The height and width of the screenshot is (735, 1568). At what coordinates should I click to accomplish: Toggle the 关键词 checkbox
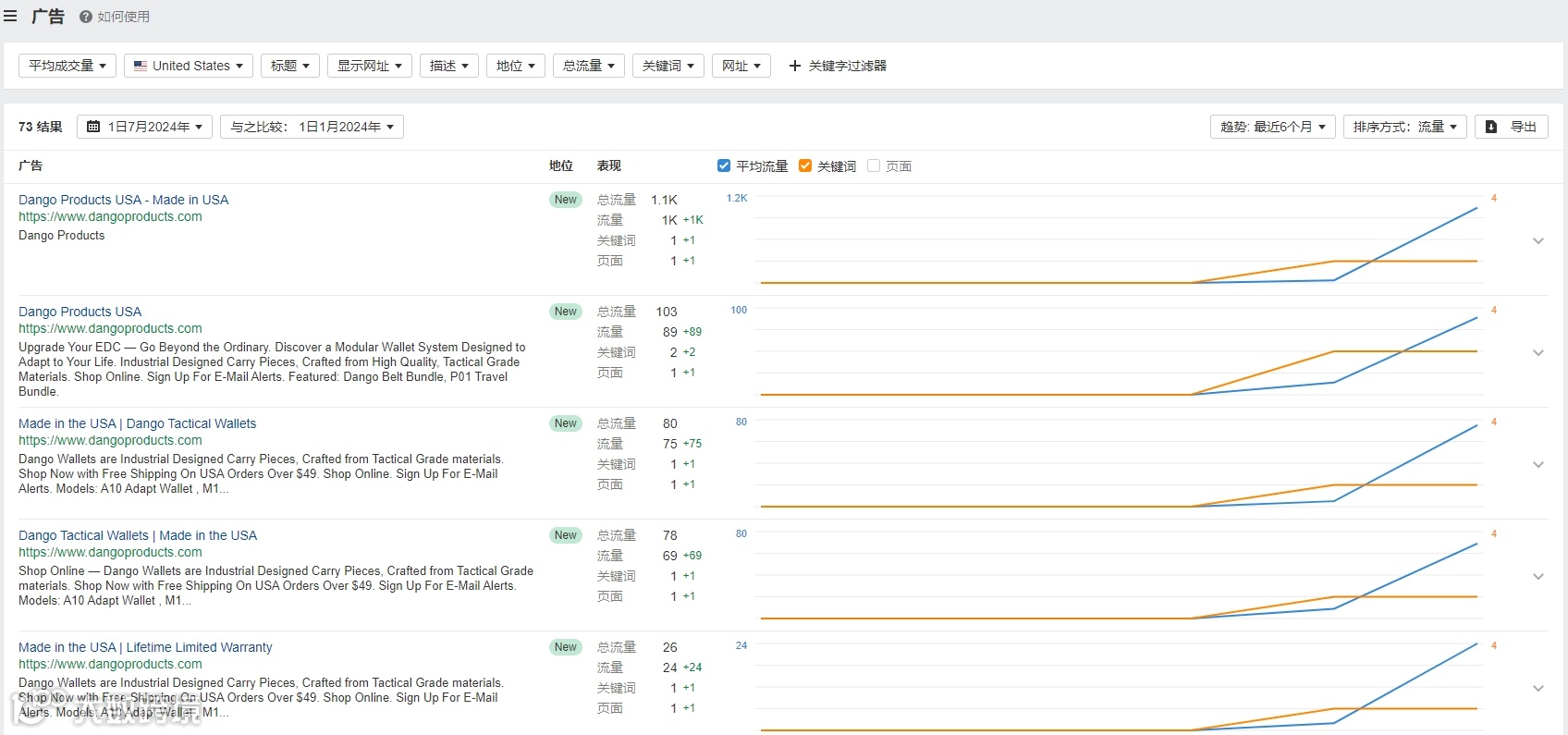coord(805,165)
